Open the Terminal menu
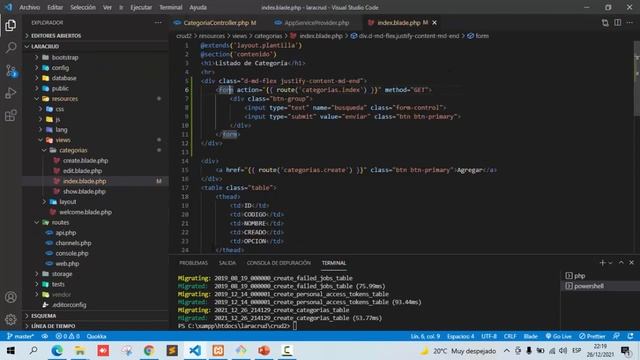Image resolution: width=640 pixels, height=360 pixels. tap(171, 7)
